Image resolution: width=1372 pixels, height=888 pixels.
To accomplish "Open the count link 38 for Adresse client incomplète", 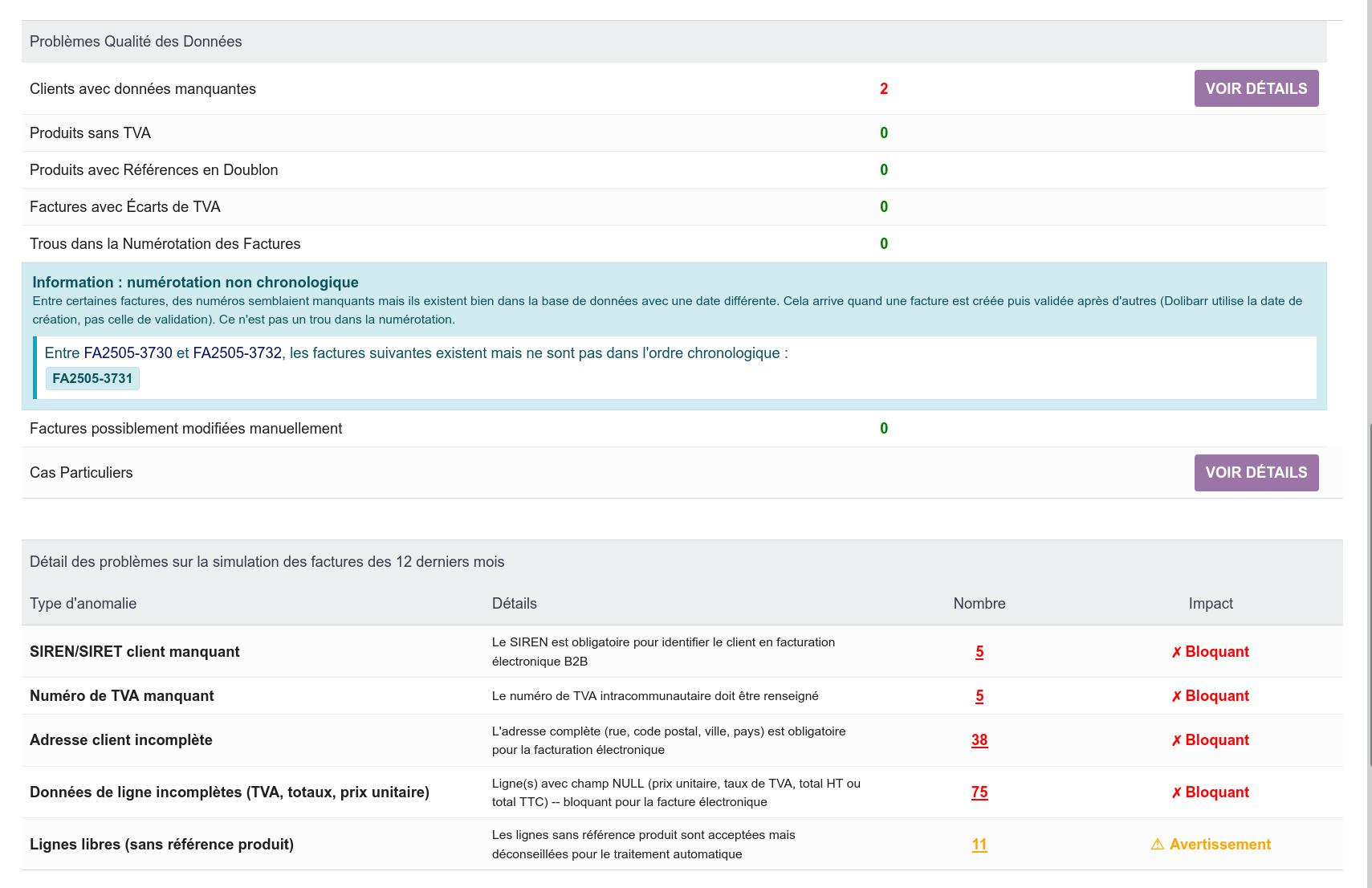I will (x=979, y=740).
